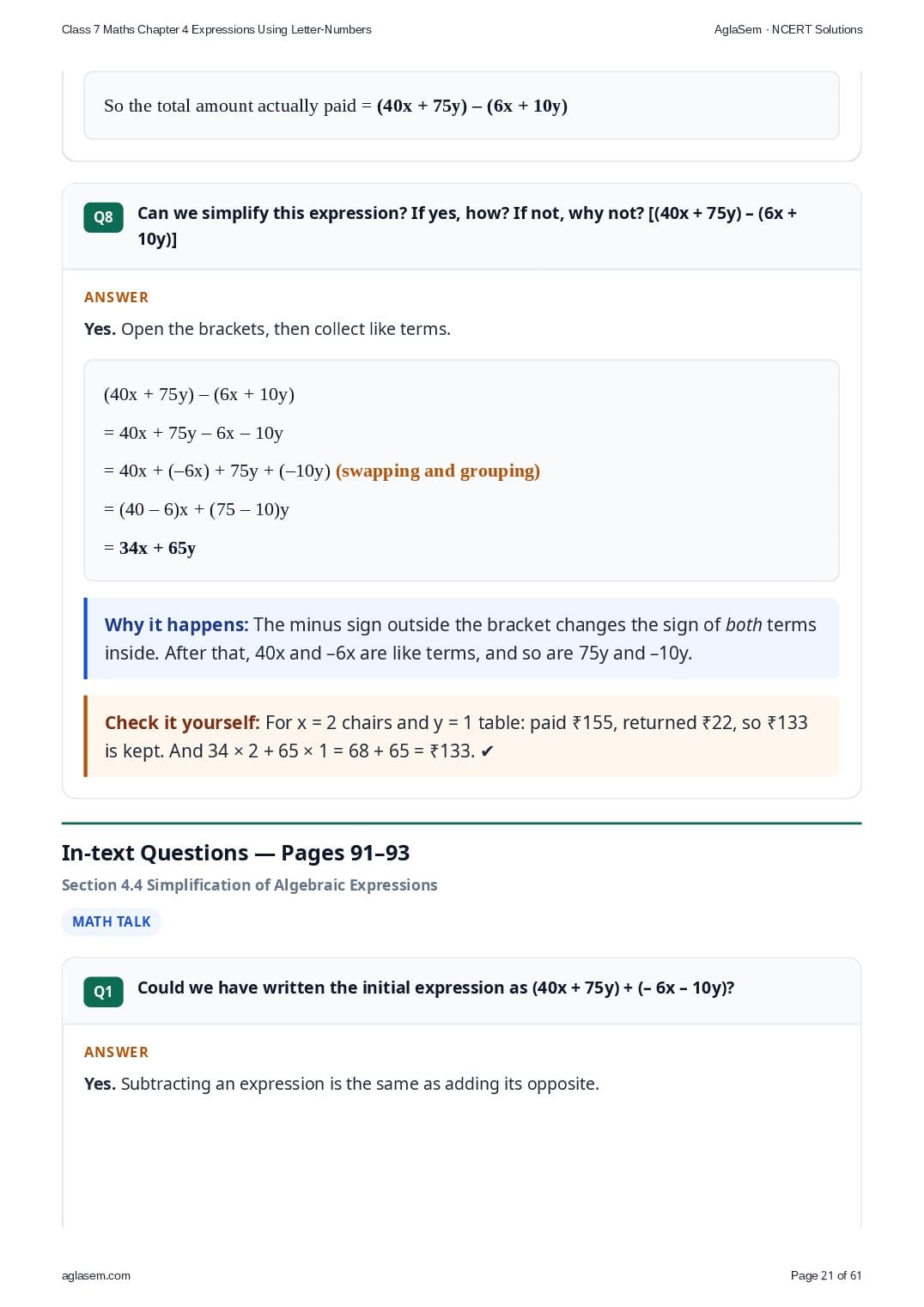Click the 'Page 21 of 61' page indicator

(826, 1275)
